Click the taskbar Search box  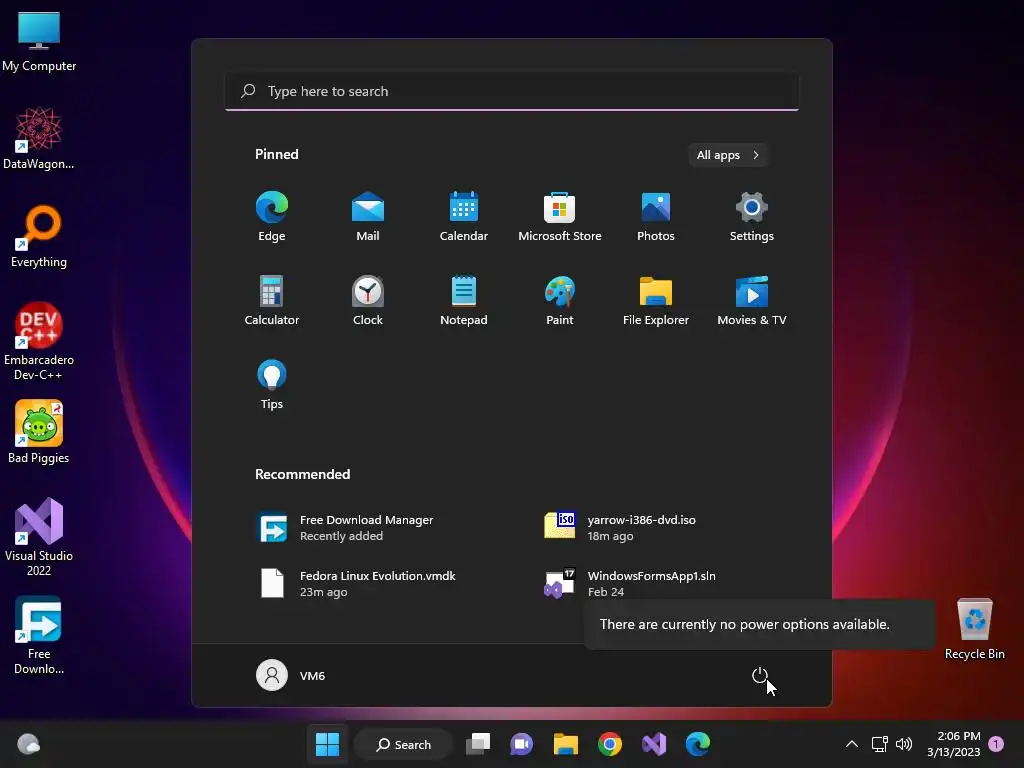tap(403, 744)
